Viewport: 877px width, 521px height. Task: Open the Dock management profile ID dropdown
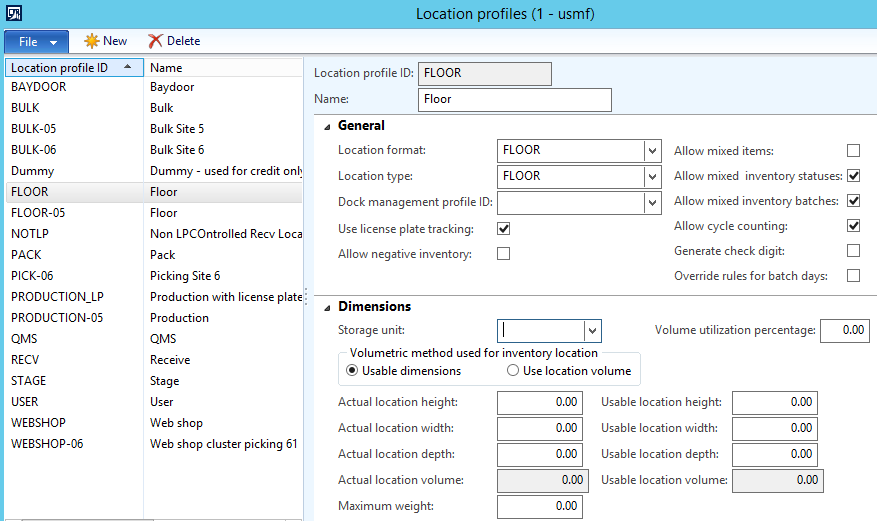pos(652,203)
